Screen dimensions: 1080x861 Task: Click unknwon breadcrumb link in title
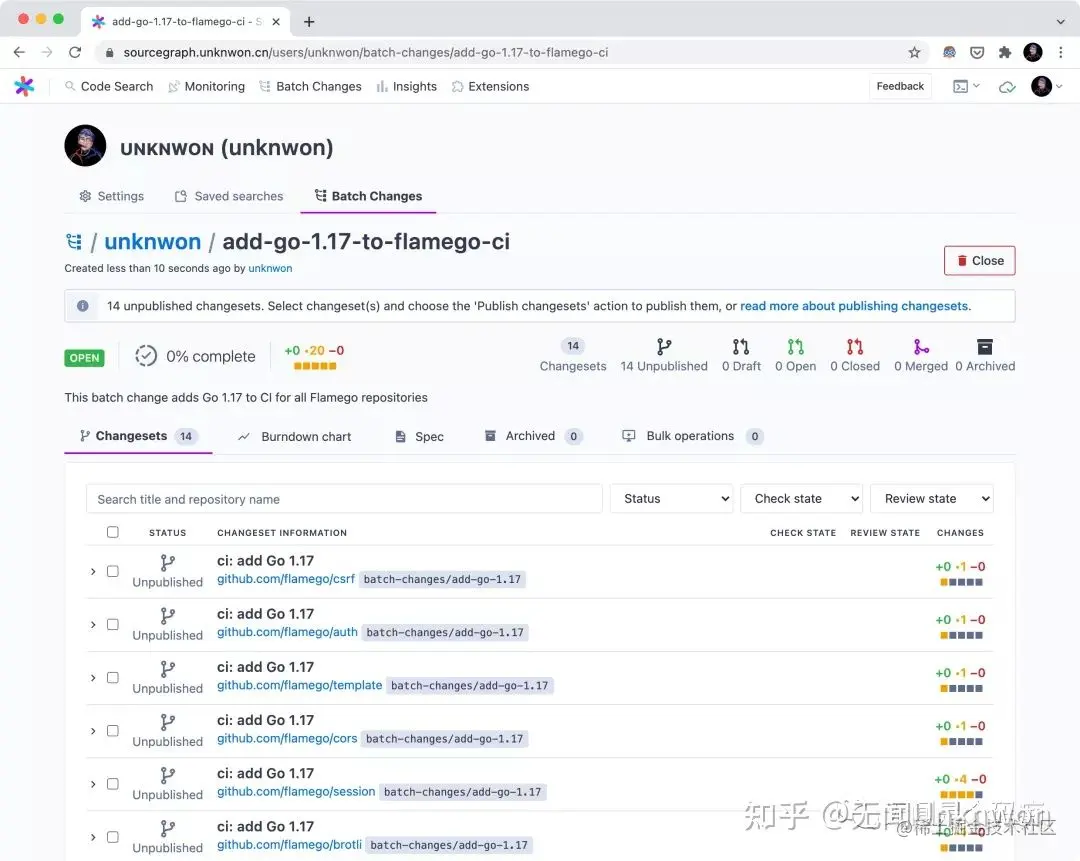(153, 242)
